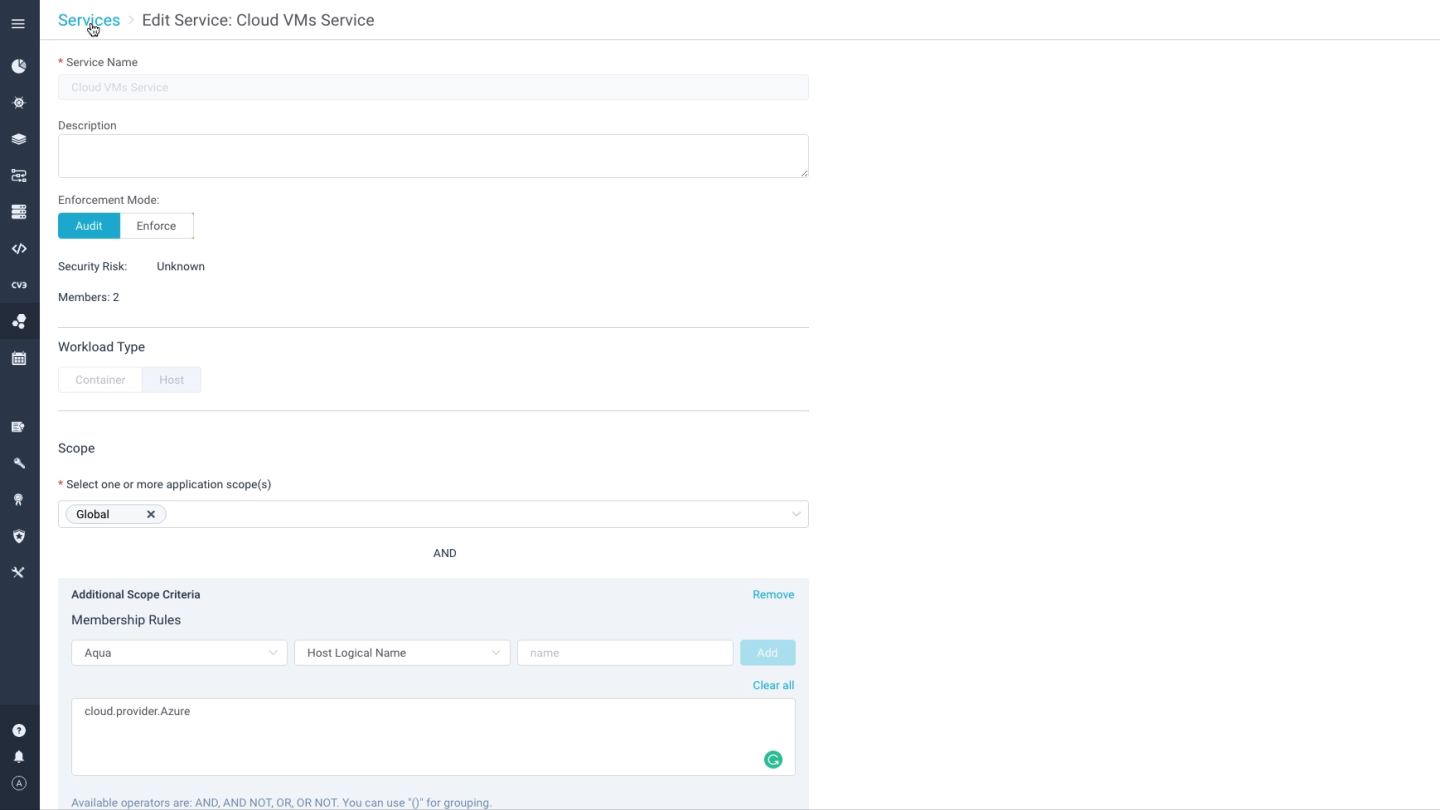Set enforcement mode to Enforce
1440x810 pixels.
pyautogui.click(x=156, y=226)
